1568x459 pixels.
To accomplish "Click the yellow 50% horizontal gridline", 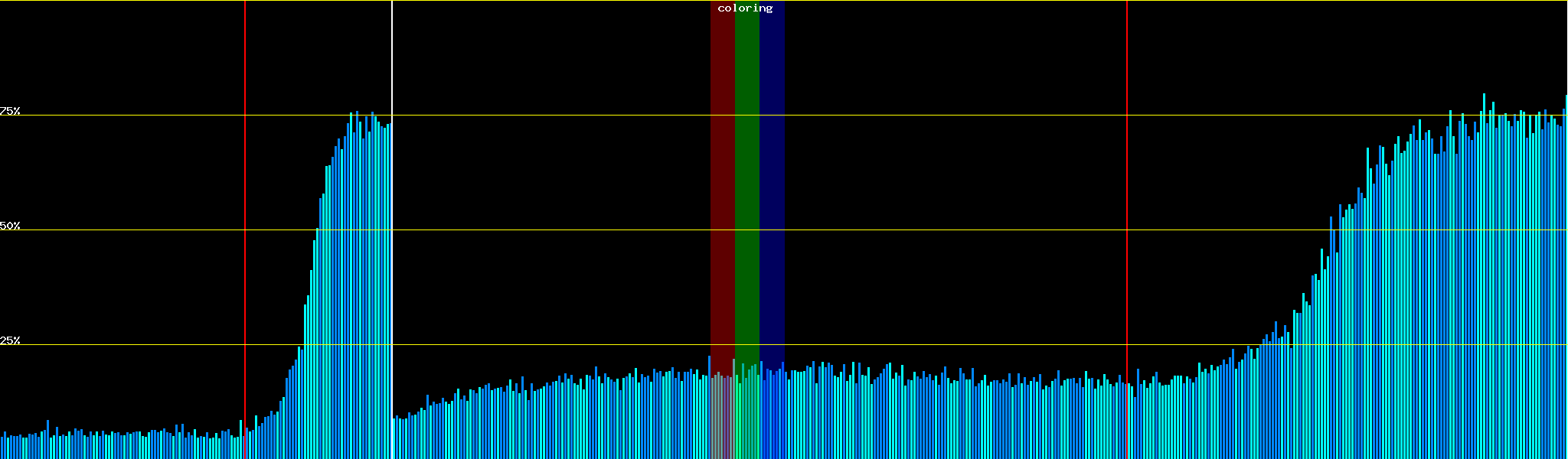I will pyautogui.click(x=919, y=230).
